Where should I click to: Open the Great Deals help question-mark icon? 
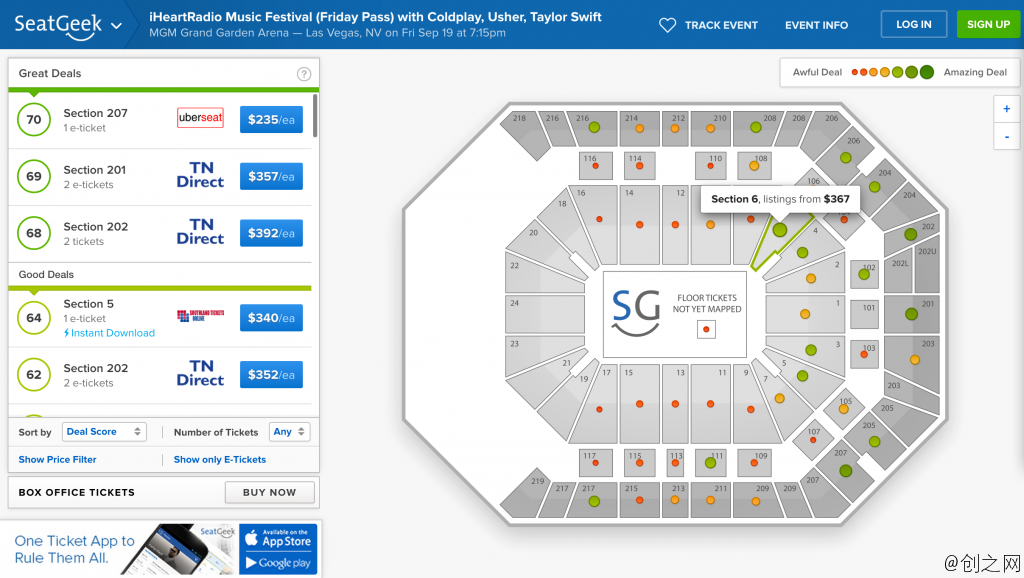point(304,74)
